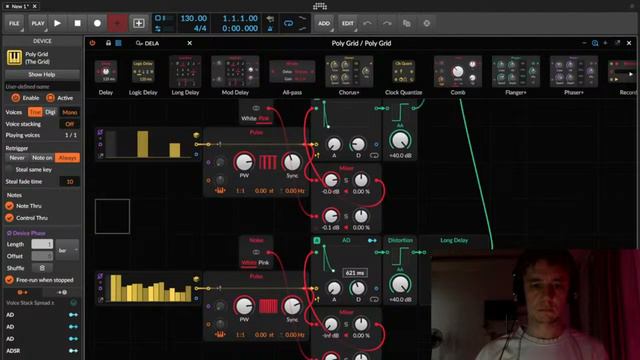640x360 pixels.
Task: Set Retrigger to Always
Action: point(67,158)
